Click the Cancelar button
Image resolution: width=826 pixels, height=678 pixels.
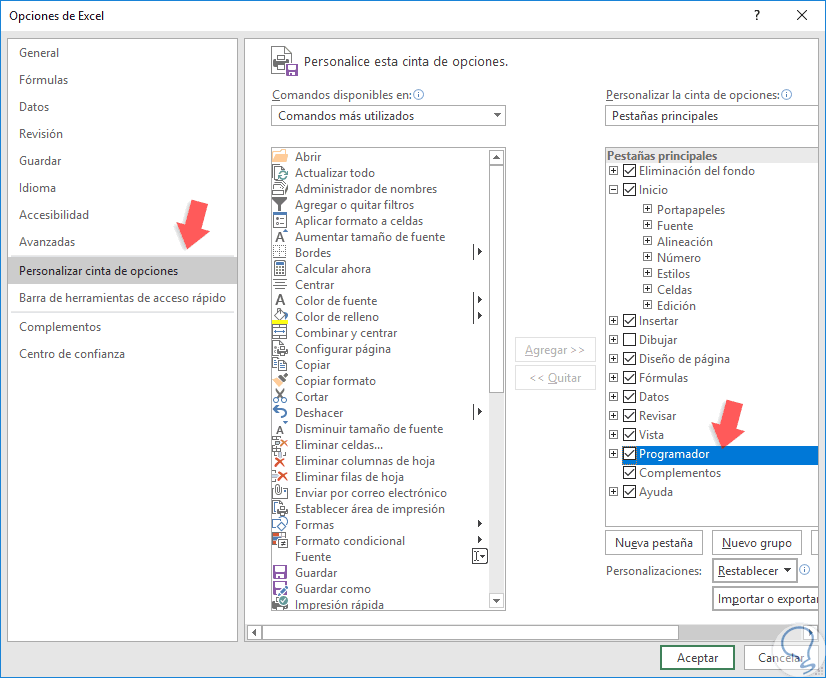(x=781, y=657)
